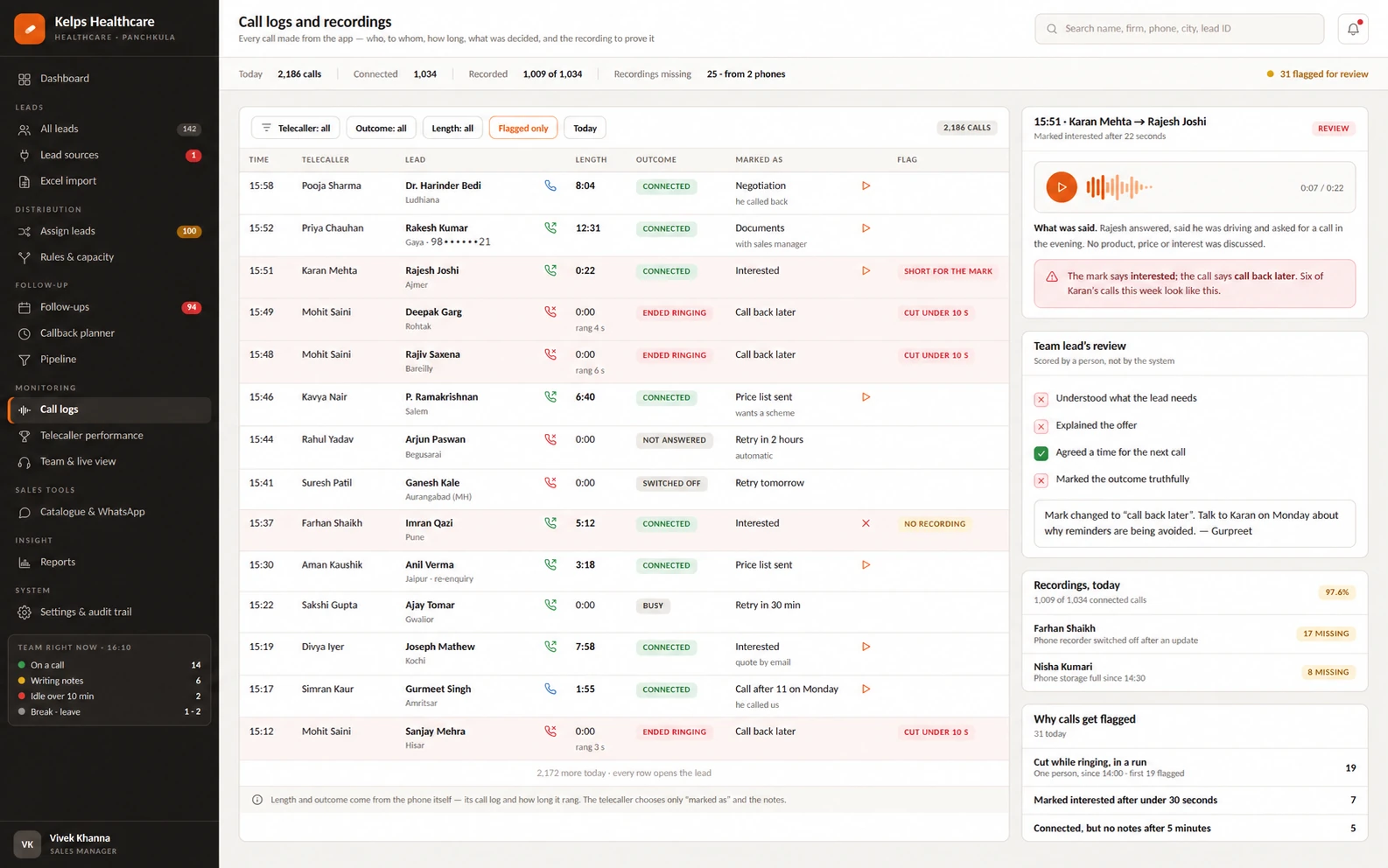Click the SHORT FOR THE MARK flag
1388x868 pixels.
948,271
